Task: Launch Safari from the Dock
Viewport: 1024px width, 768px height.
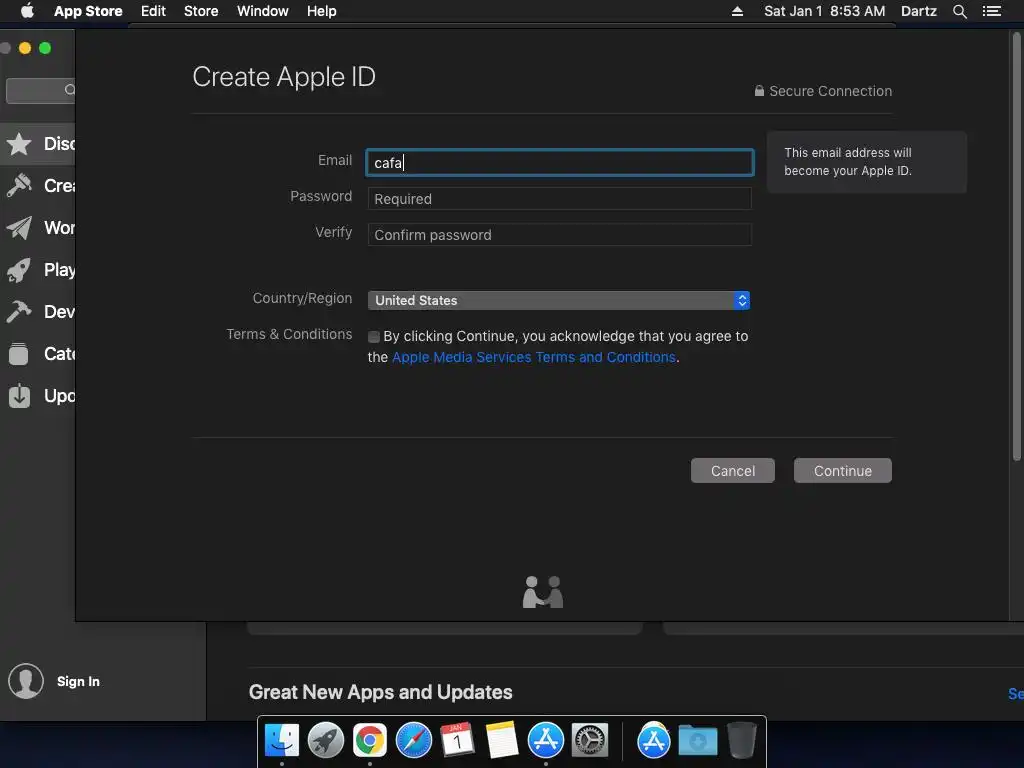Action: click(413, 741)
